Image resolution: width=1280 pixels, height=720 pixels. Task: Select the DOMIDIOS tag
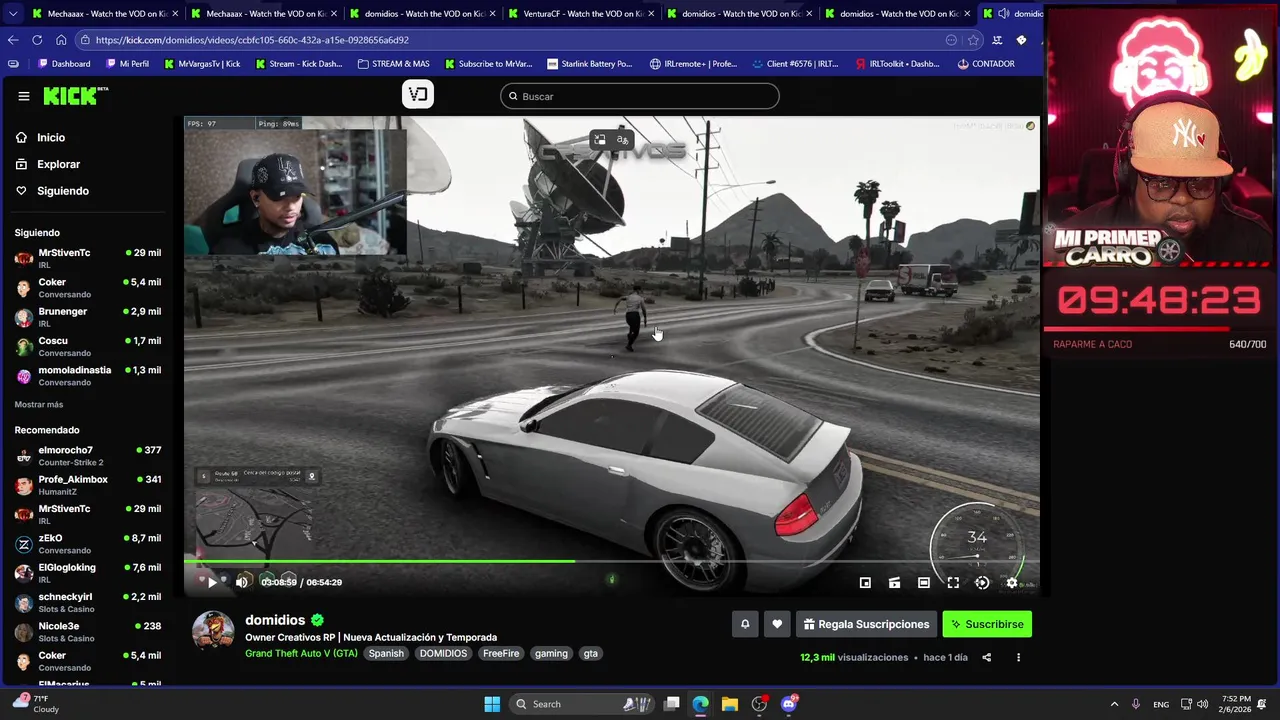click(x=443, y=653)
